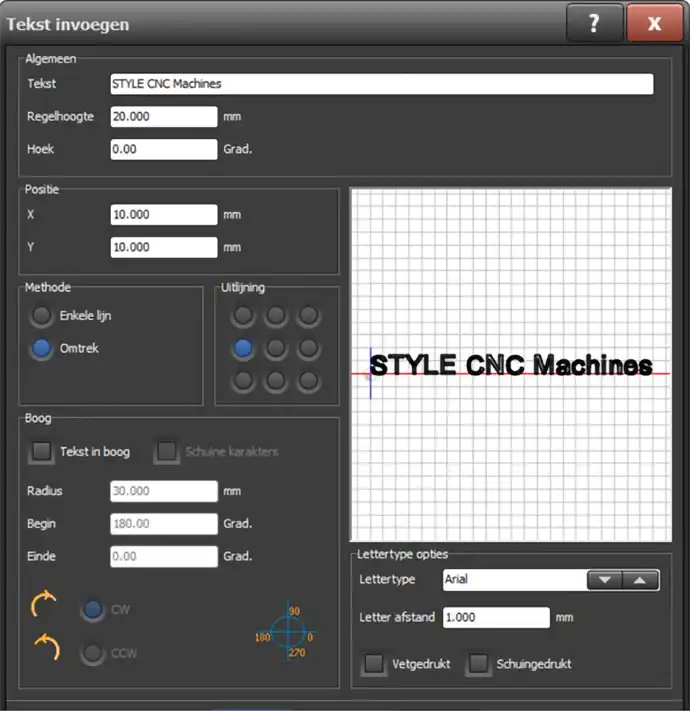Click the Radius value field
The height and width of the screenshot is (711, 690).
tap(164, 491)
